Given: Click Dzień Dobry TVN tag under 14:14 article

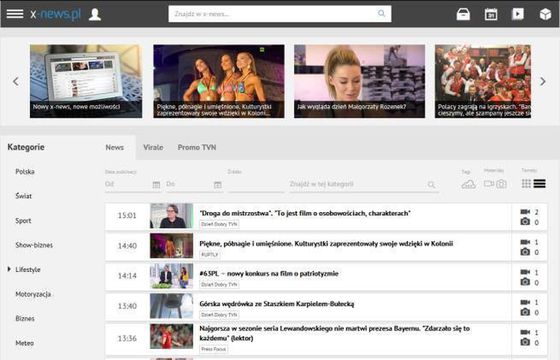Looking at the screenshot, I should 219,285.
